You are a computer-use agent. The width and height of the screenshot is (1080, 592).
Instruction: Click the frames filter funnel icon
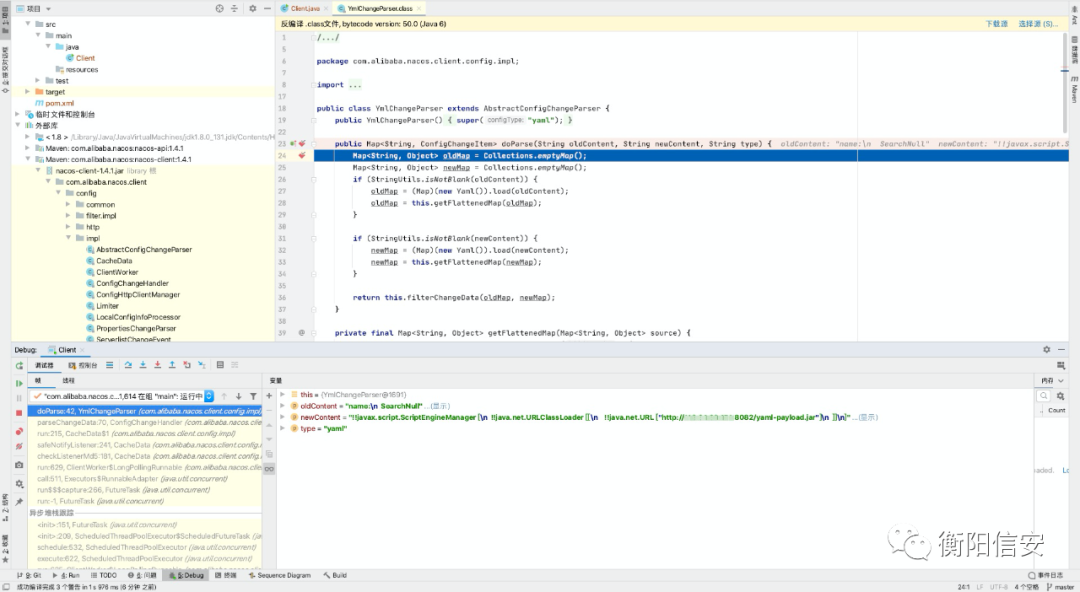point(253,396)
